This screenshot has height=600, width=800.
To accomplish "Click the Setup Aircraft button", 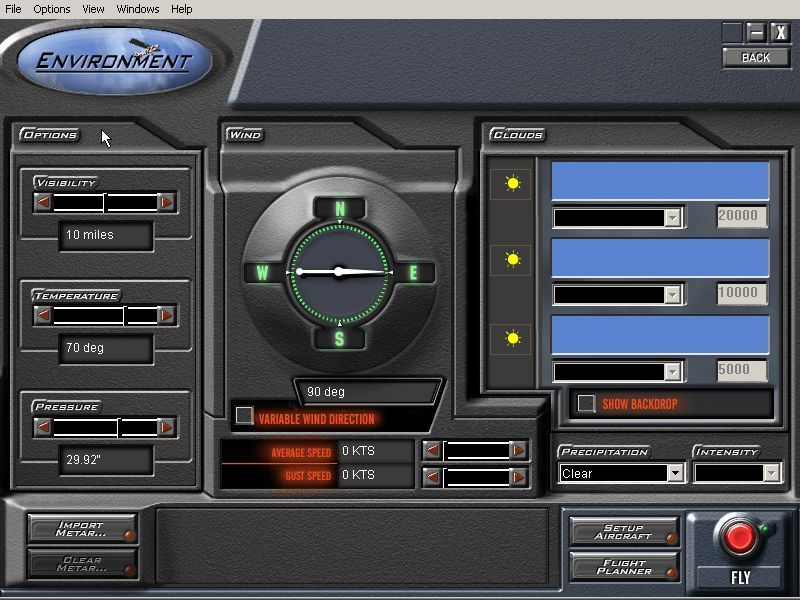I will coord(625,529).
